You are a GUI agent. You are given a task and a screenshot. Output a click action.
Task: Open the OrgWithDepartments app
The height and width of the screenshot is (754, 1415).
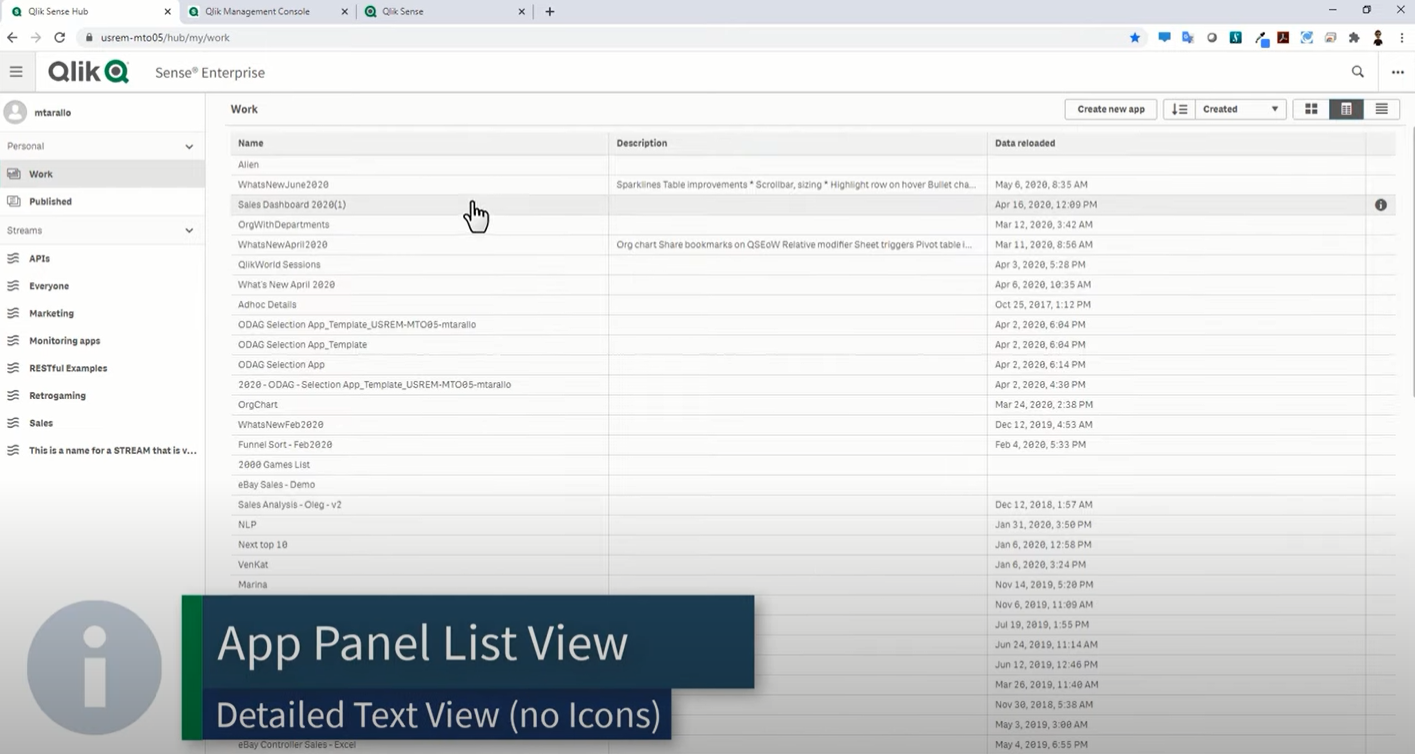(x=813, y=225)
